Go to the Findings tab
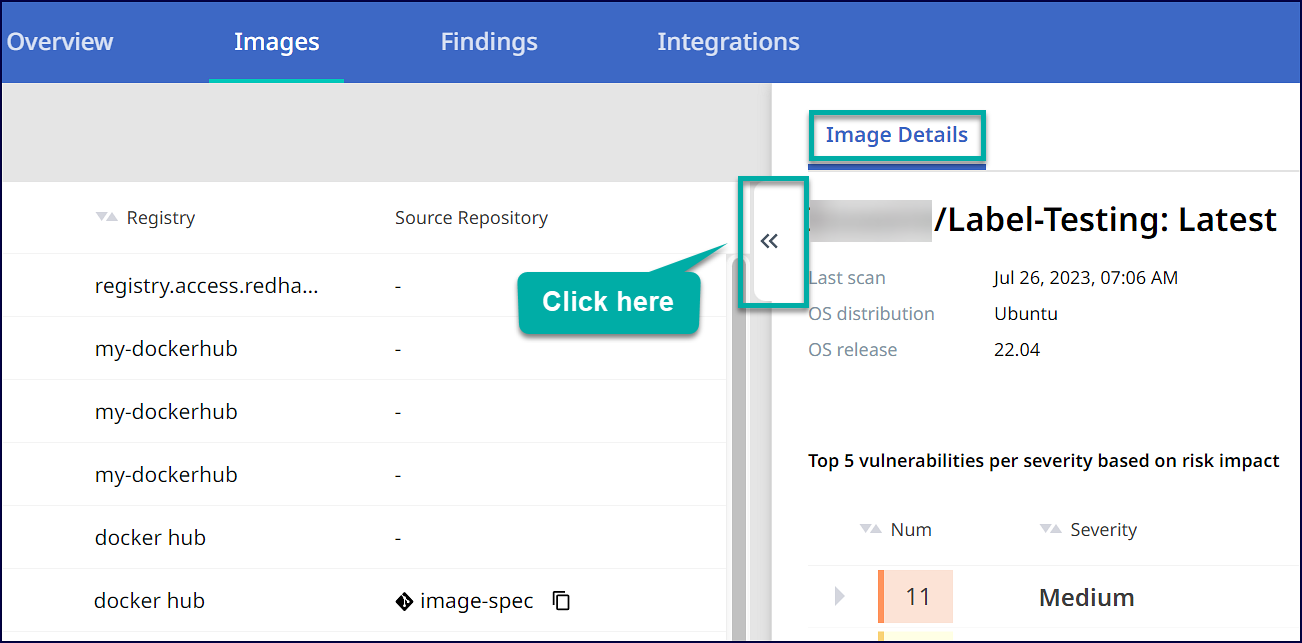 click(x=489, y=42)
